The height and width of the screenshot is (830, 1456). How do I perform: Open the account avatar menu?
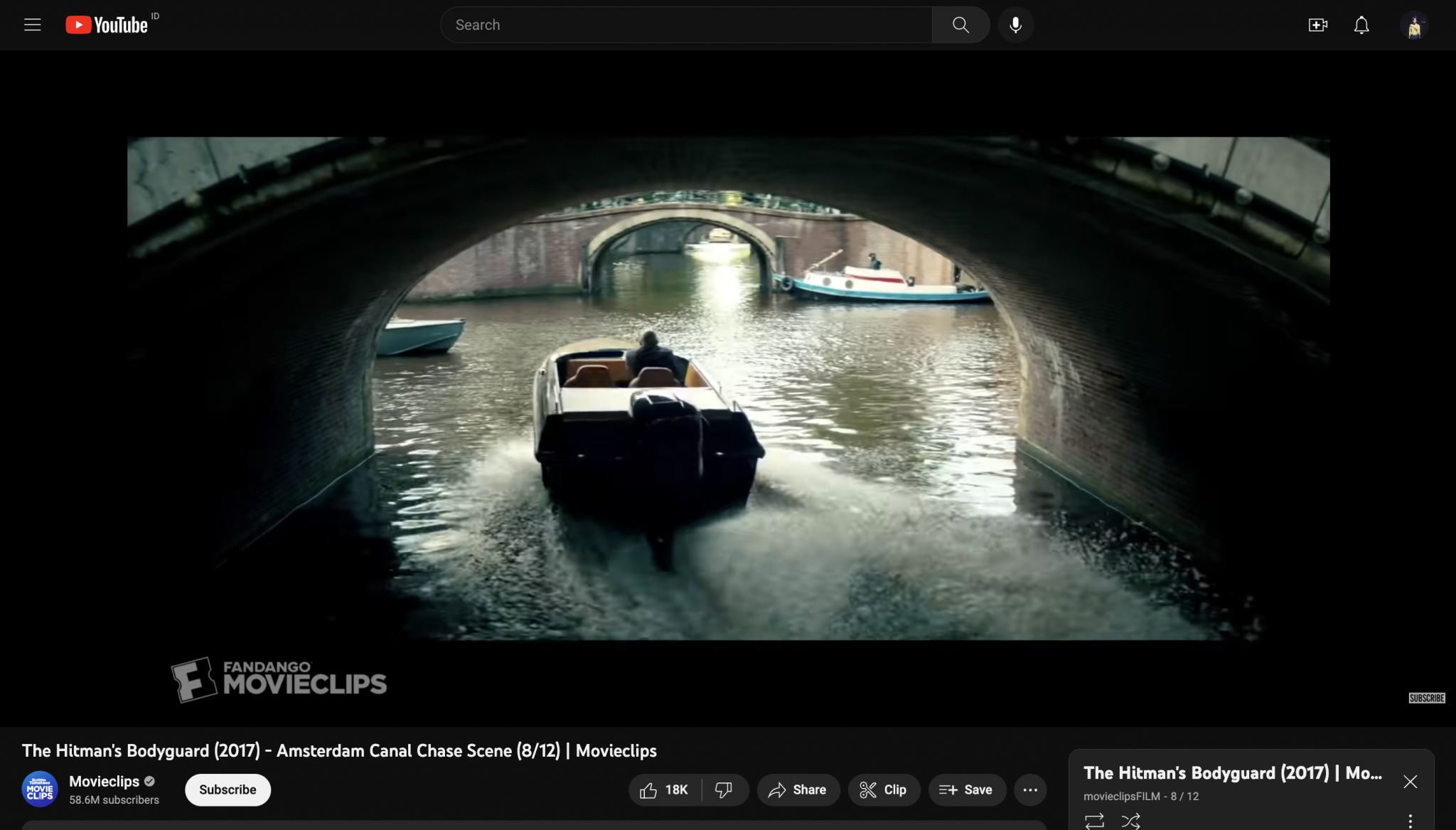(1414, 26)
